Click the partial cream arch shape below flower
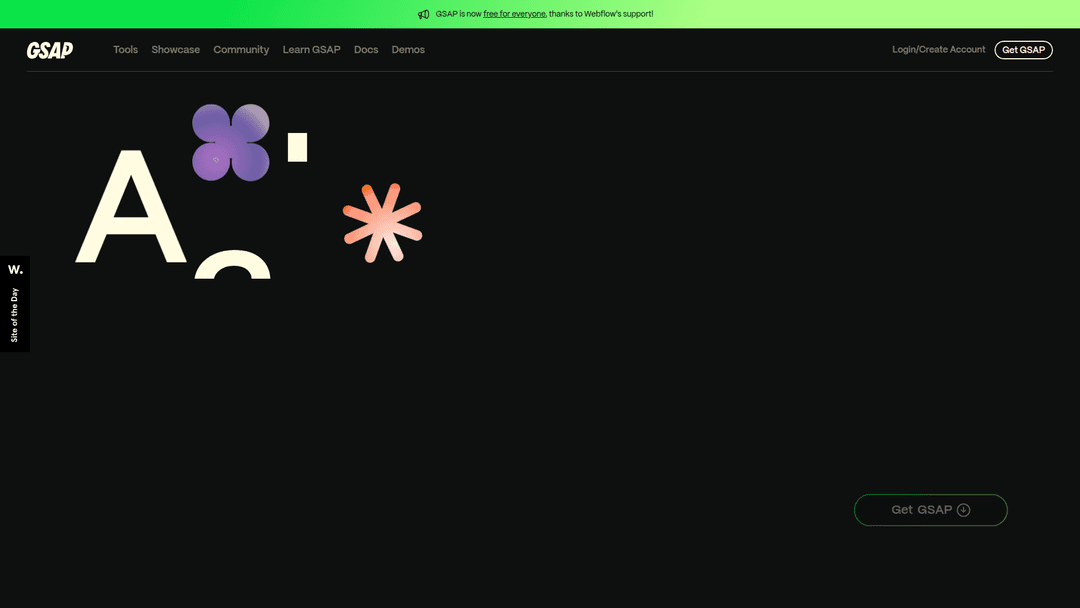 232,266
